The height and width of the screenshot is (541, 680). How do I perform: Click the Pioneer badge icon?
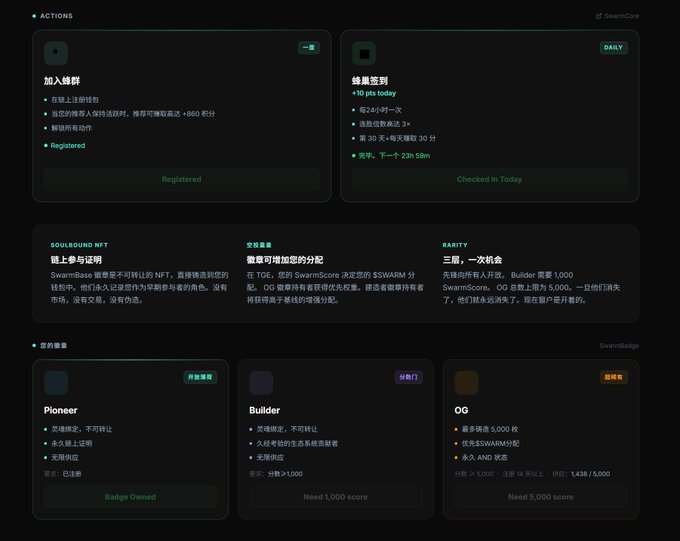pos(56,383)
